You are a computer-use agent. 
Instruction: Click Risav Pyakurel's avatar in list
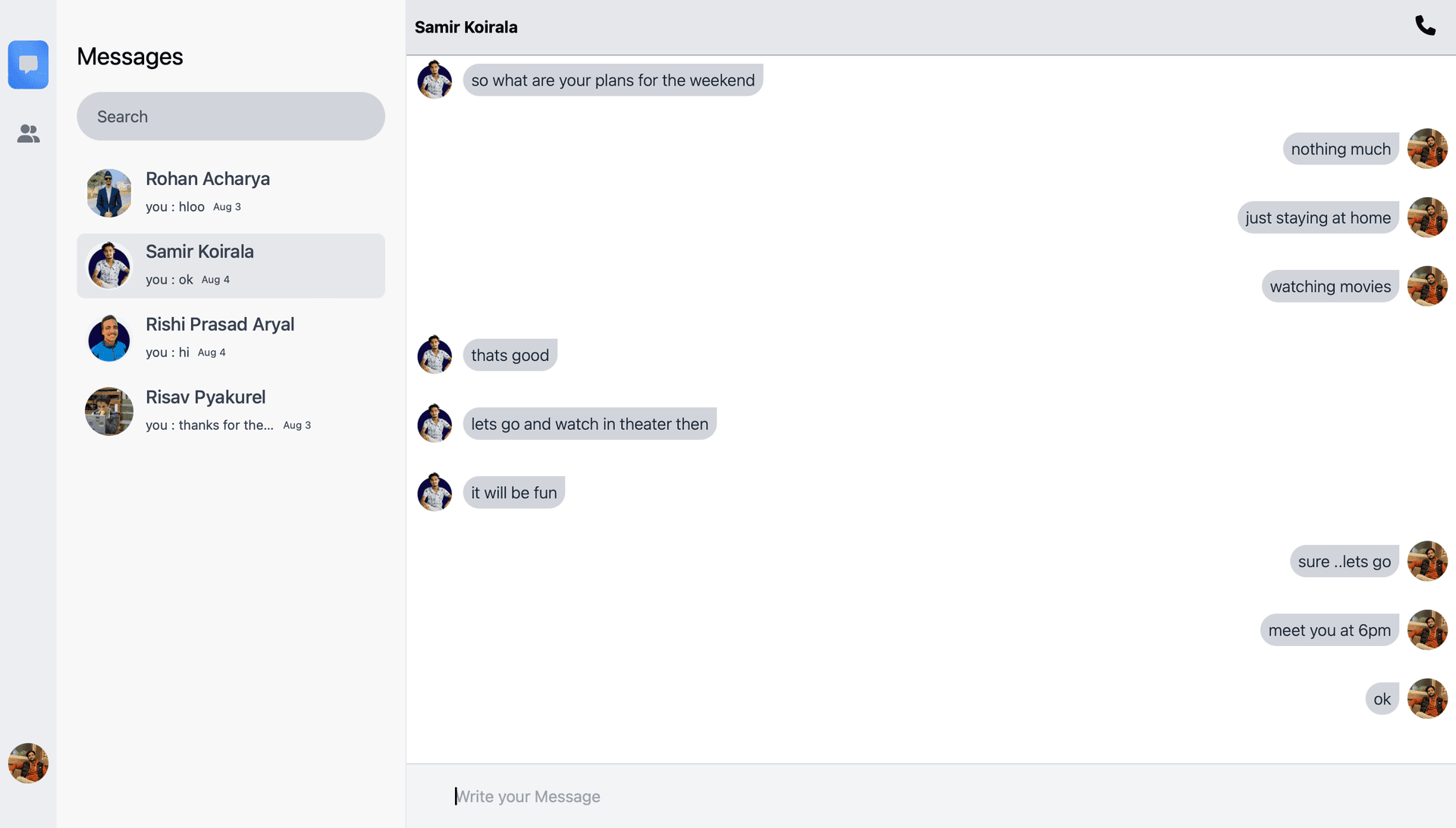click(x=109, y=411)
